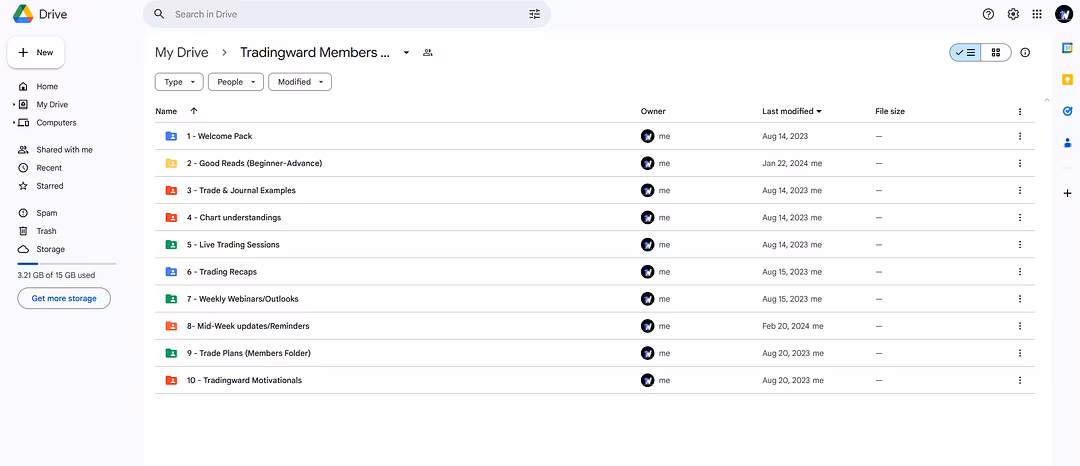Open Google Tasks in side panel
Image resolution: width=1080 pixels, height=466 pixels.
click(x=1067, y=111)
